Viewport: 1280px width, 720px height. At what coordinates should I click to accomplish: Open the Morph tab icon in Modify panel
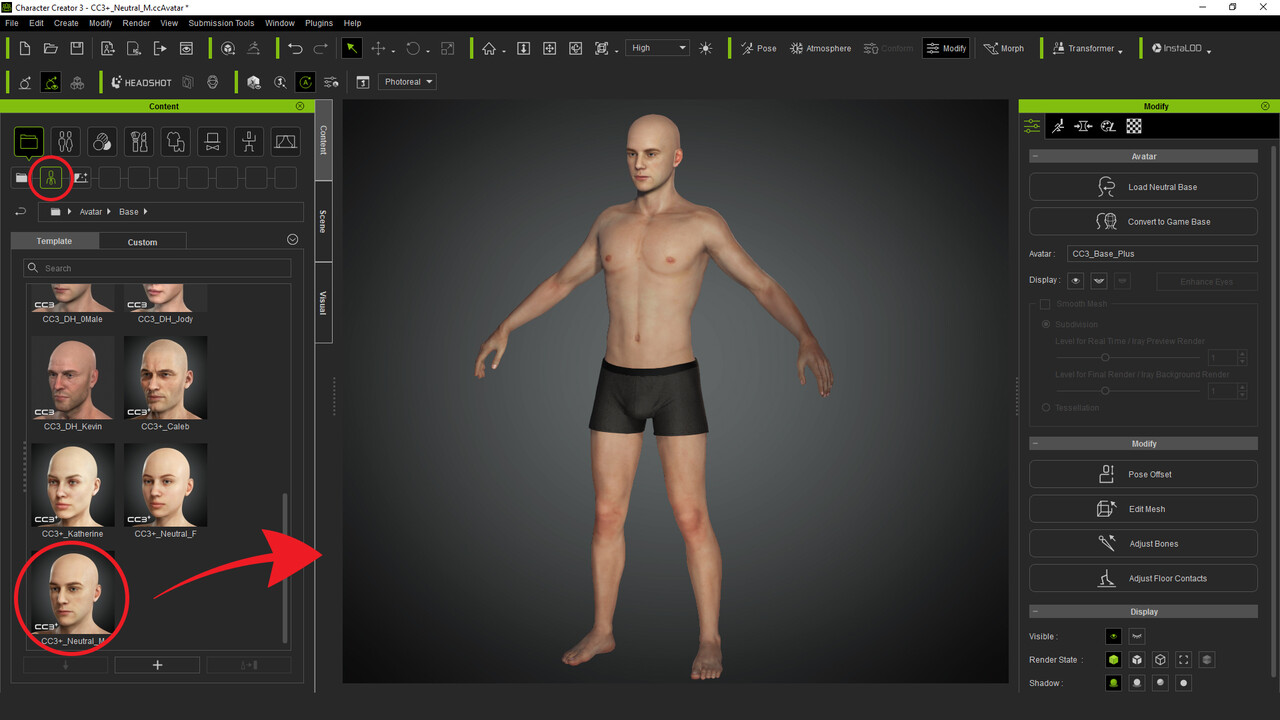click(1083, 126)
